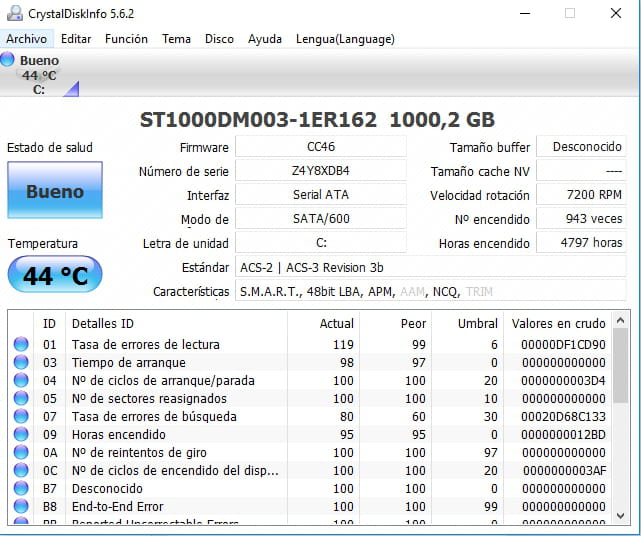Close the CrystalDiskInfo window
This screenshot has height=536, width=641.
coord(616,13)
